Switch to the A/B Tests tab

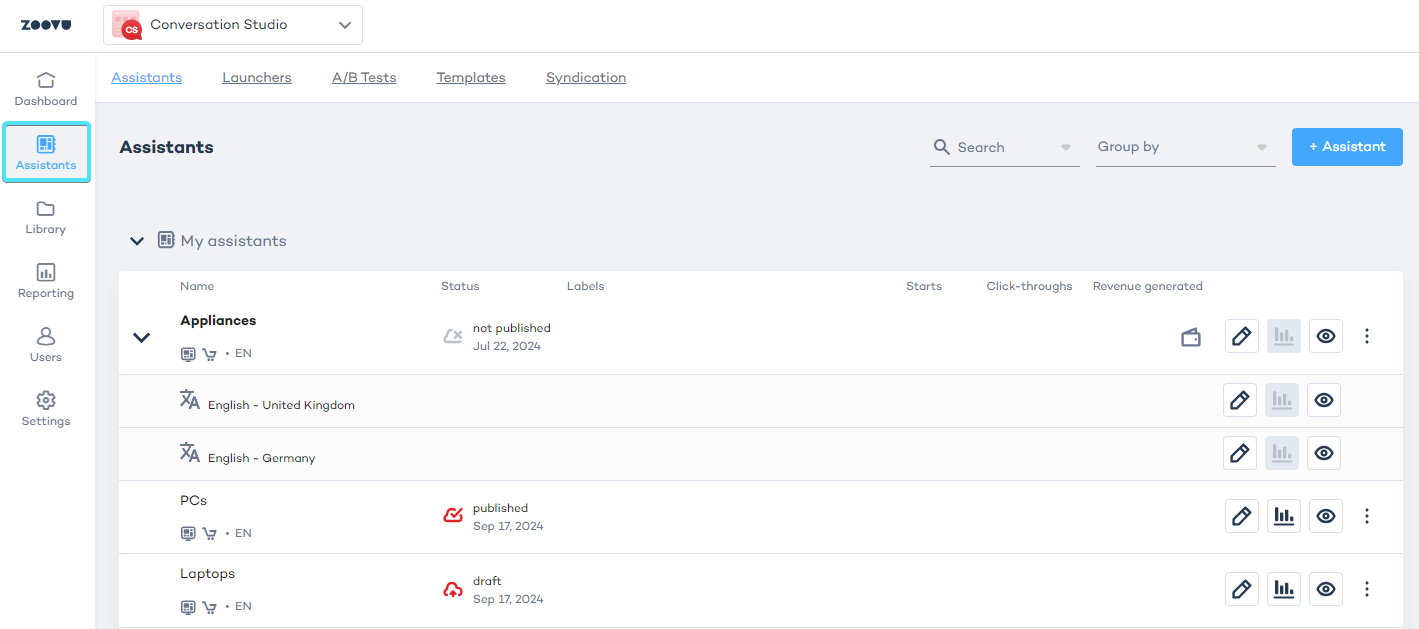click(x=364, y=77)
